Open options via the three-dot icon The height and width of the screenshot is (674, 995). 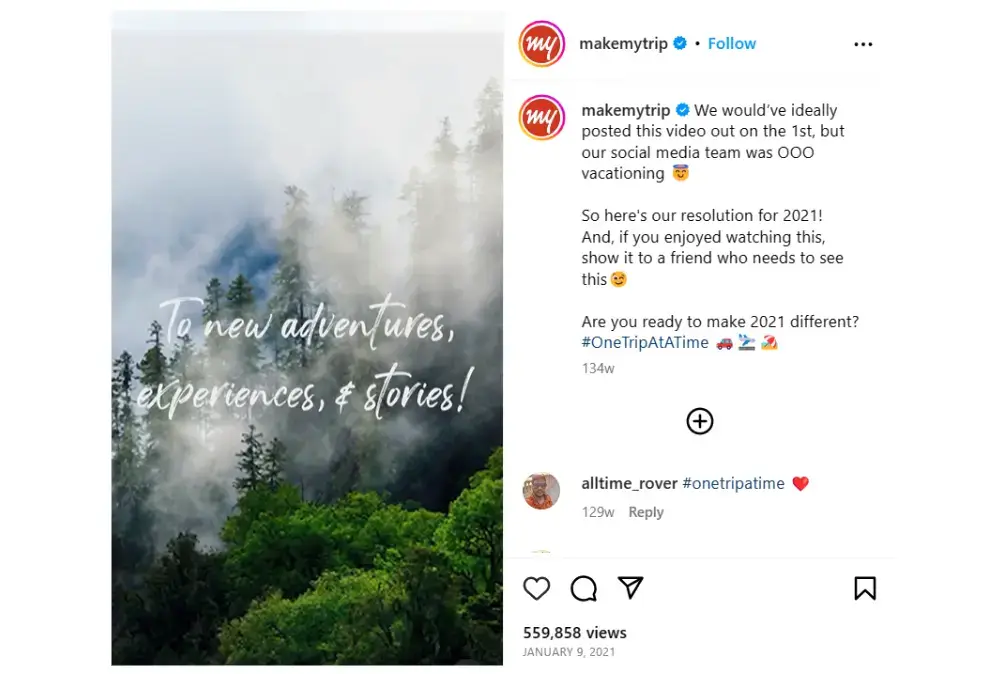click(x=863, y=43)
